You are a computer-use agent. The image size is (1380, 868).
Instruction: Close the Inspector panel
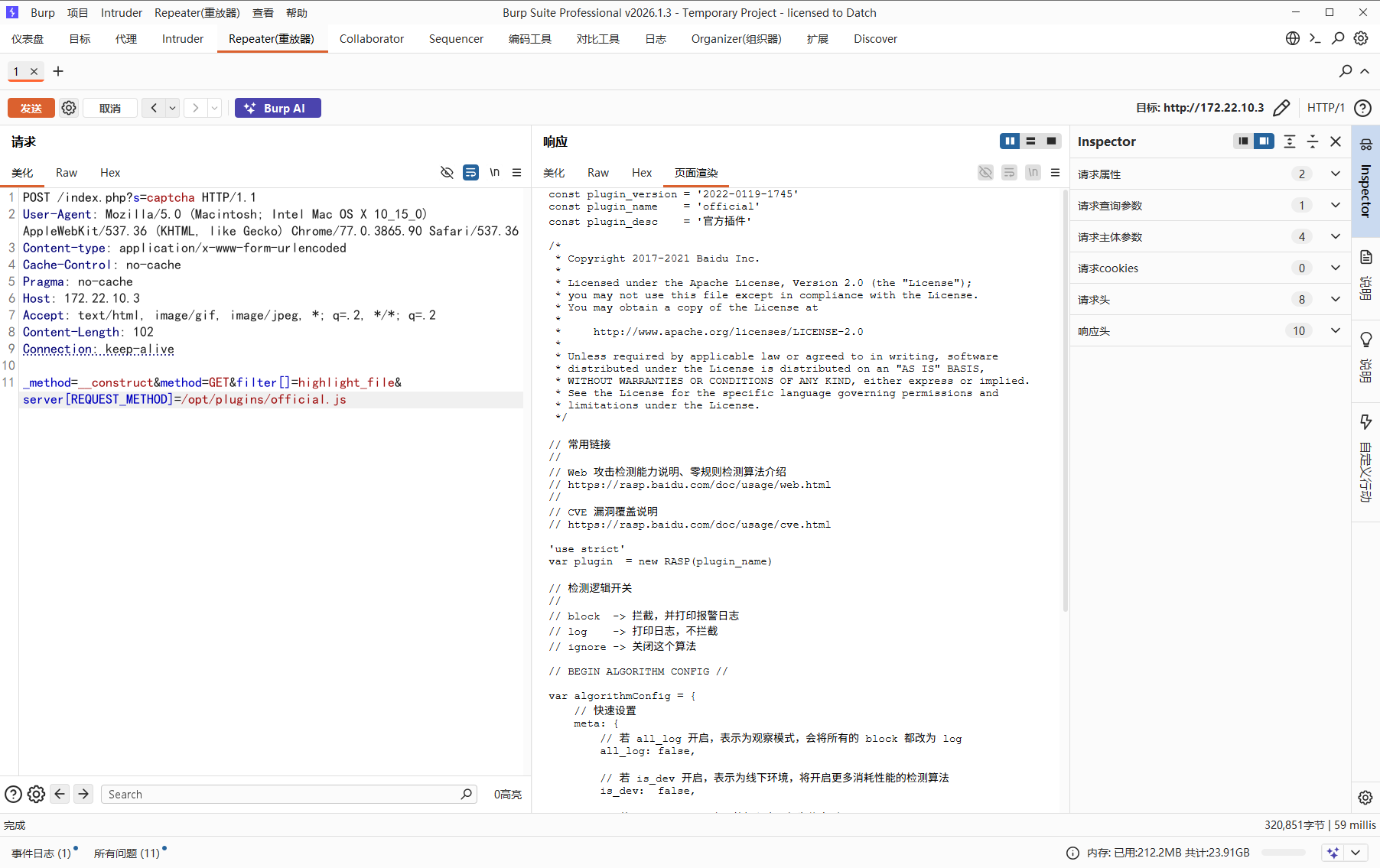click(x=1336, y=141)
